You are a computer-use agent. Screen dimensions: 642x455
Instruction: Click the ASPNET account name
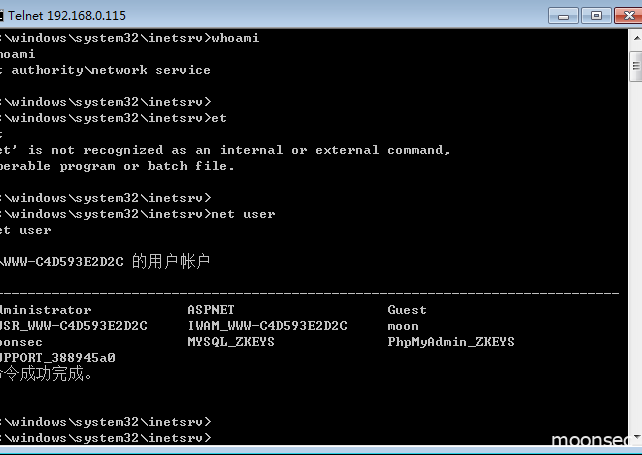click(211, 310)
